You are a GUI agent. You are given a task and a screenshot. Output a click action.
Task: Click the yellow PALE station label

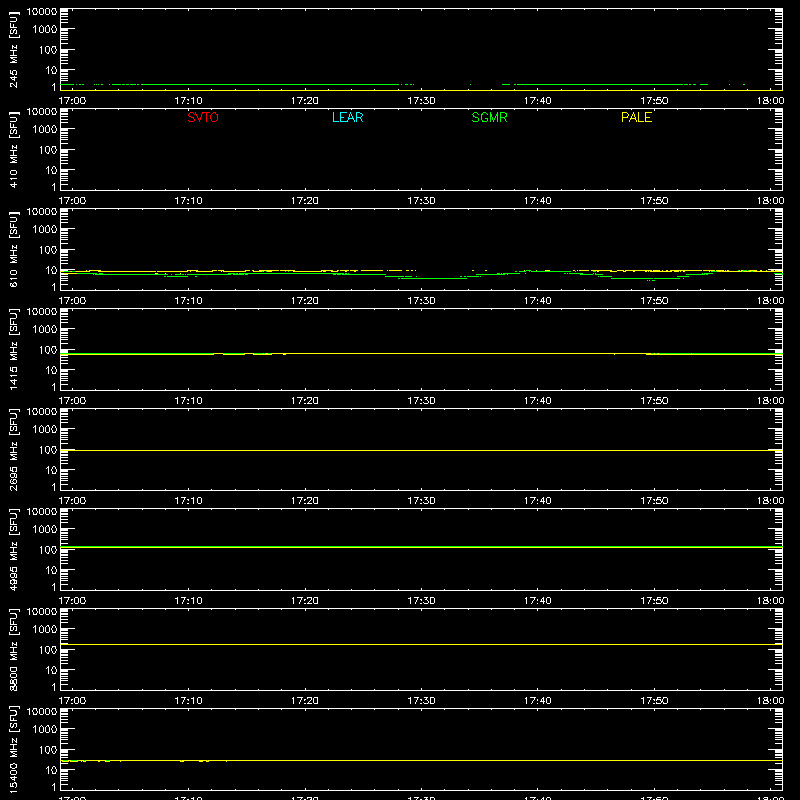636,117
